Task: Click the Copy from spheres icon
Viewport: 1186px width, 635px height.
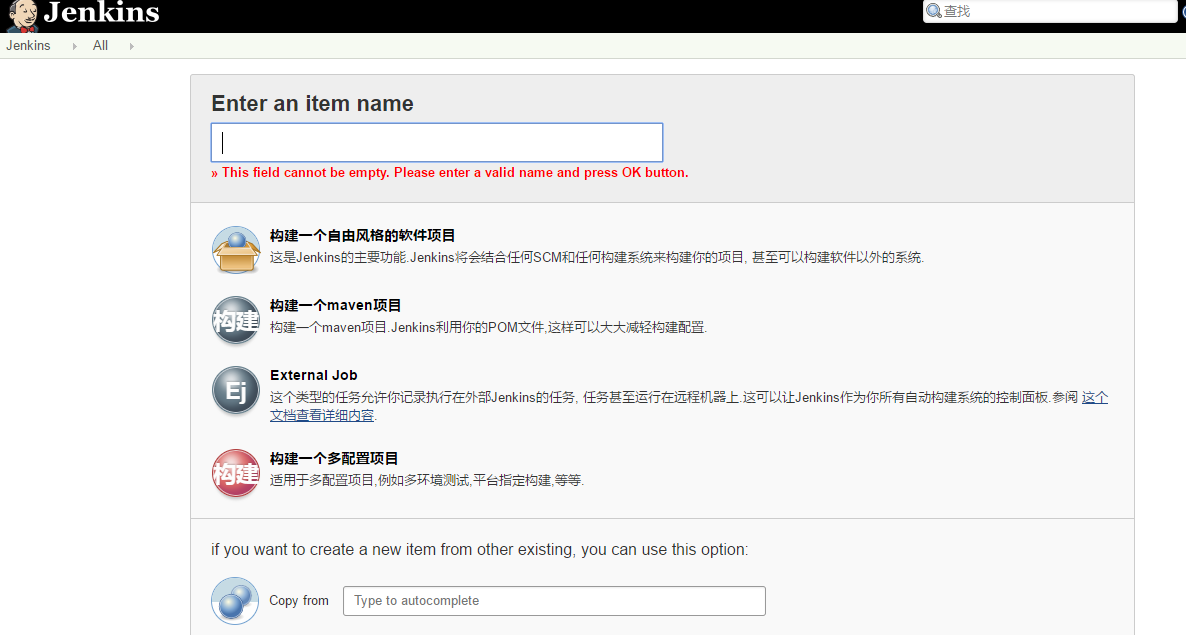Action: 235,601
